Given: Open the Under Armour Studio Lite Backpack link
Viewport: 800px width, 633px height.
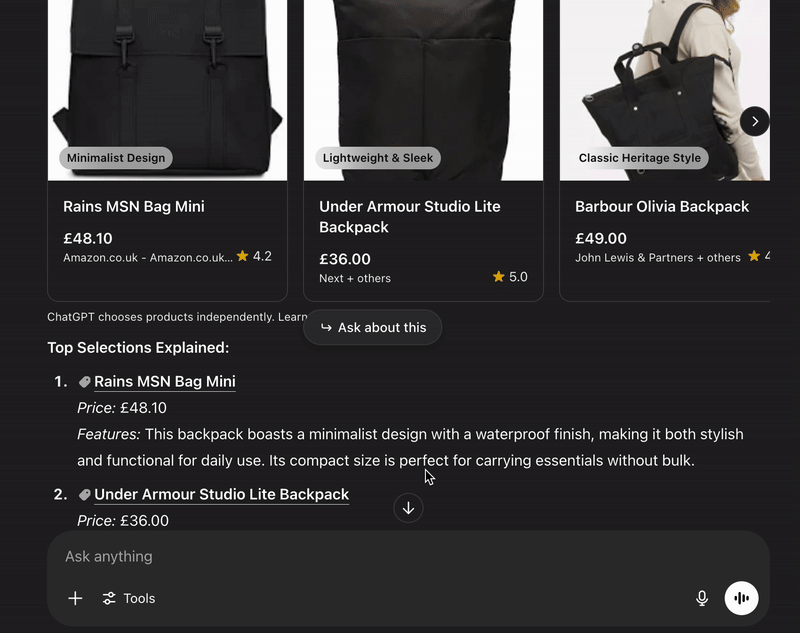Looking at the screenshot, I should [x=221, y=494].
